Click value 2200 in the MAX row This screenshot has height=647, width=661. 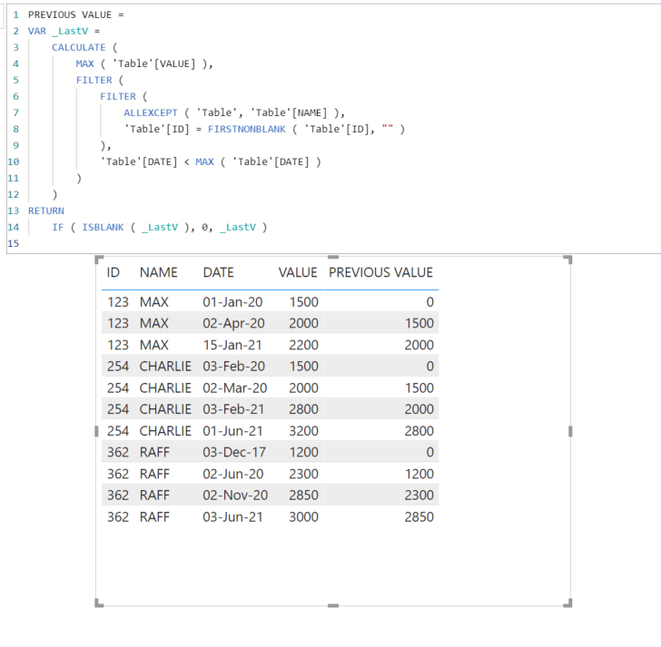click(304, 345)
